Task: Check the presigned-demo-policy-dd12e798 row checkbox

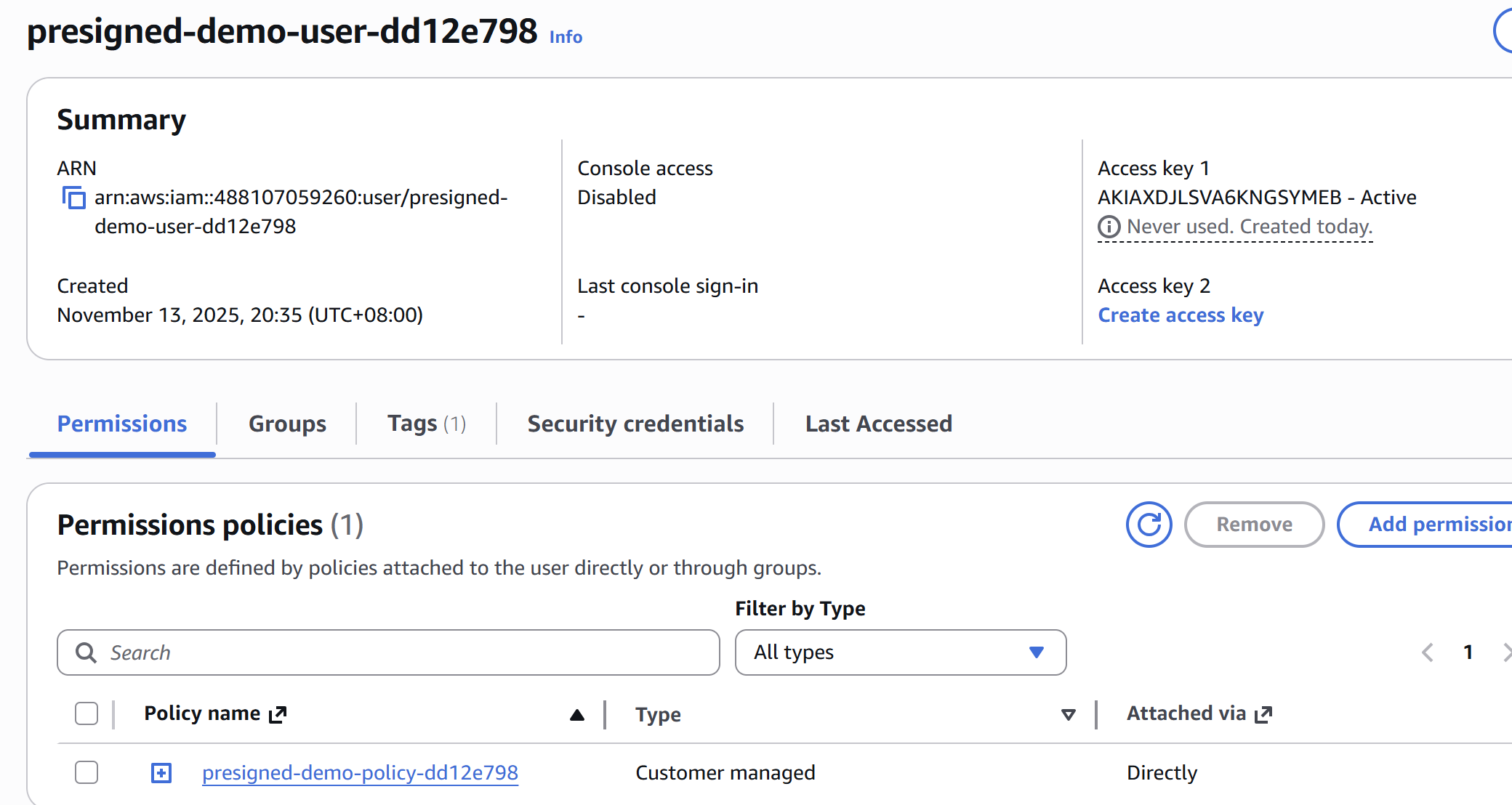Action: [x=87, y=772]
